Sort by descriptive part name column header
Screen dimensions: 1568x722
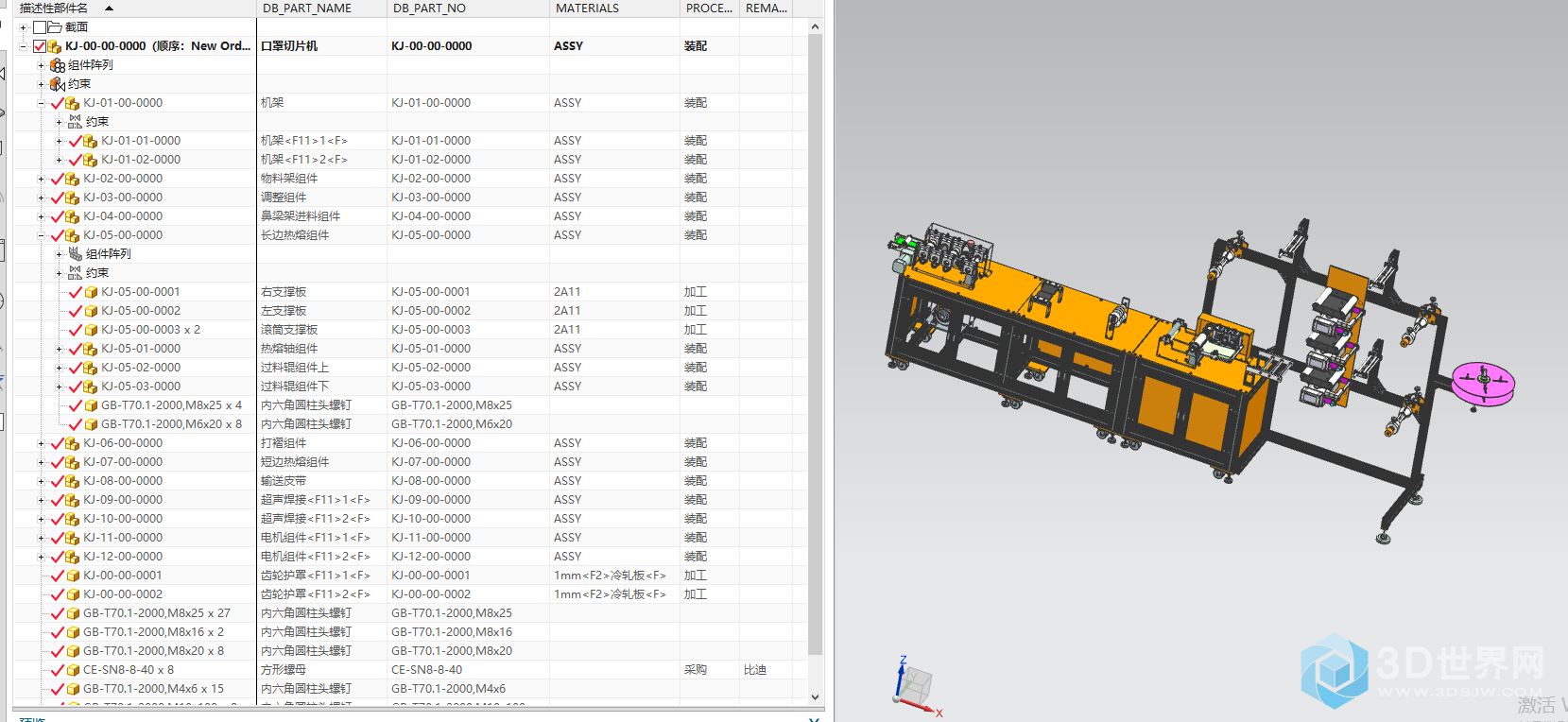coord(133,9)
